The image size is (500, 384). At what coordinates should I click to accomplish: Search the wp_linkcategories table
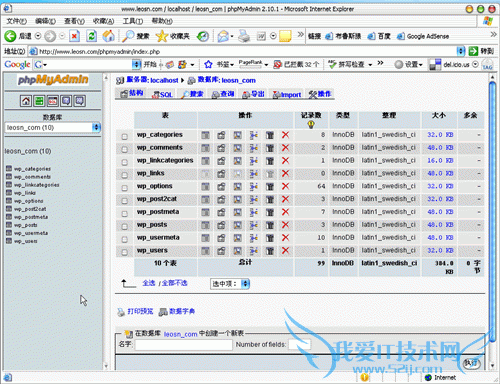pos(237,161)
